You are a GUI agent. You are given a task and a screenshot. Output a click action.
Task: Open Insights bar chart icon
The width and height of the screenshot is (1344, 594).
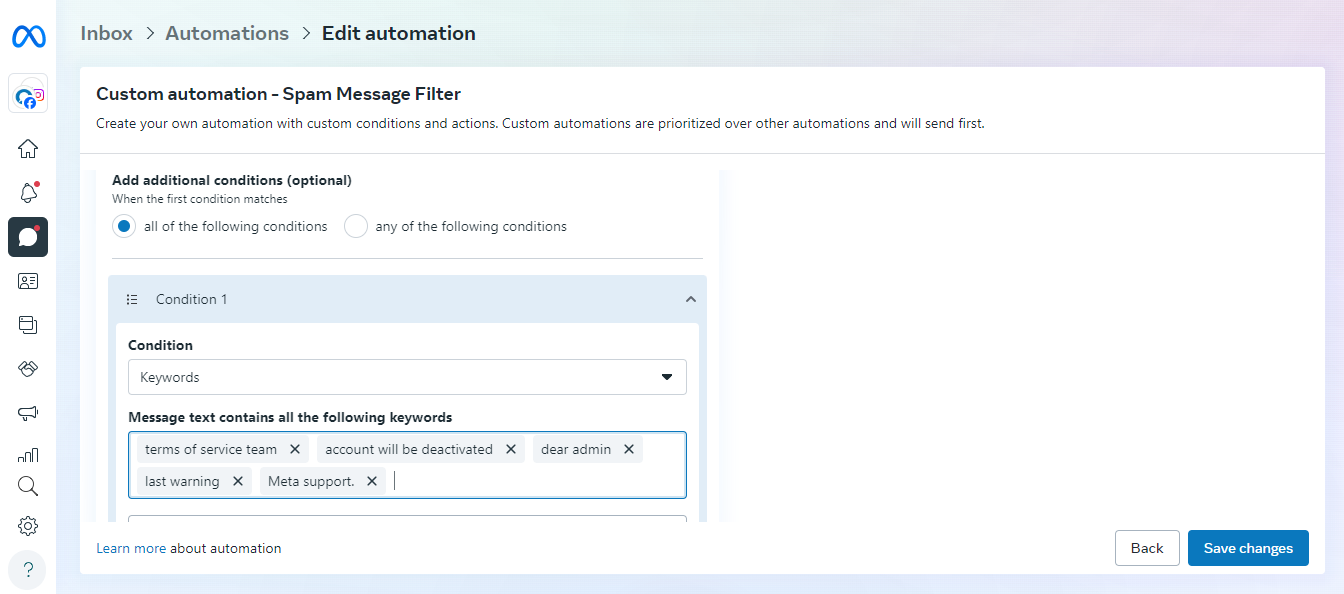28,455
